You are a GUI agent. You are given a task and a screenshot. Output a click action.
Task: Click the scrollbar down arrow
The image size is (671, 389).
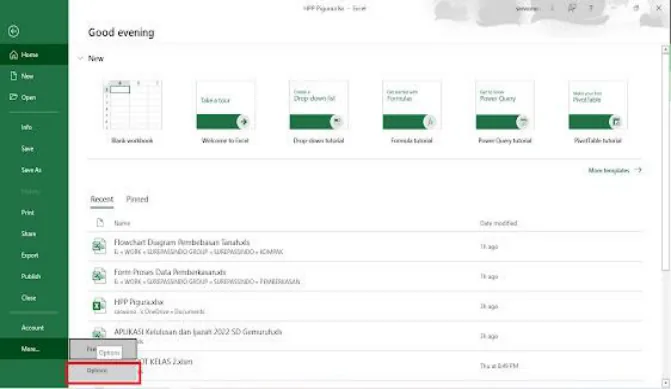[x=665, y=383]
